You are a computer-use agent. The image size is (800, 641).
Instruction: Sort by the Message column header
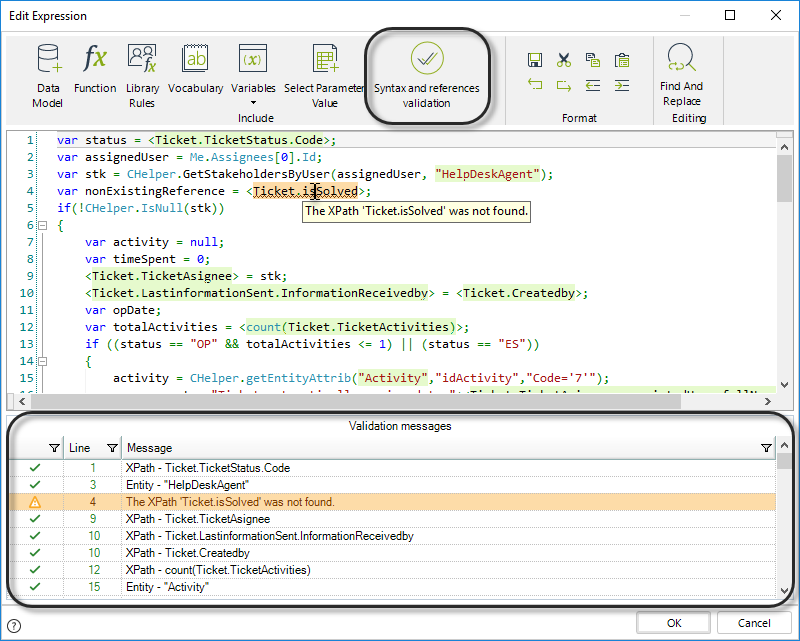[x=149, y=448]
